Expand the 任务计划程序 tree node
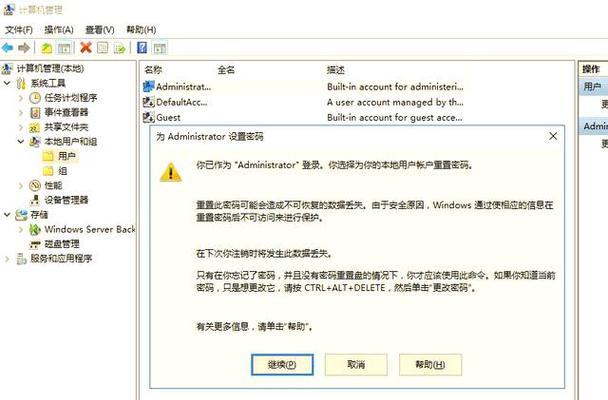This screenshot has height=400, width=608. pyautogui.click(x=21, y=98)
